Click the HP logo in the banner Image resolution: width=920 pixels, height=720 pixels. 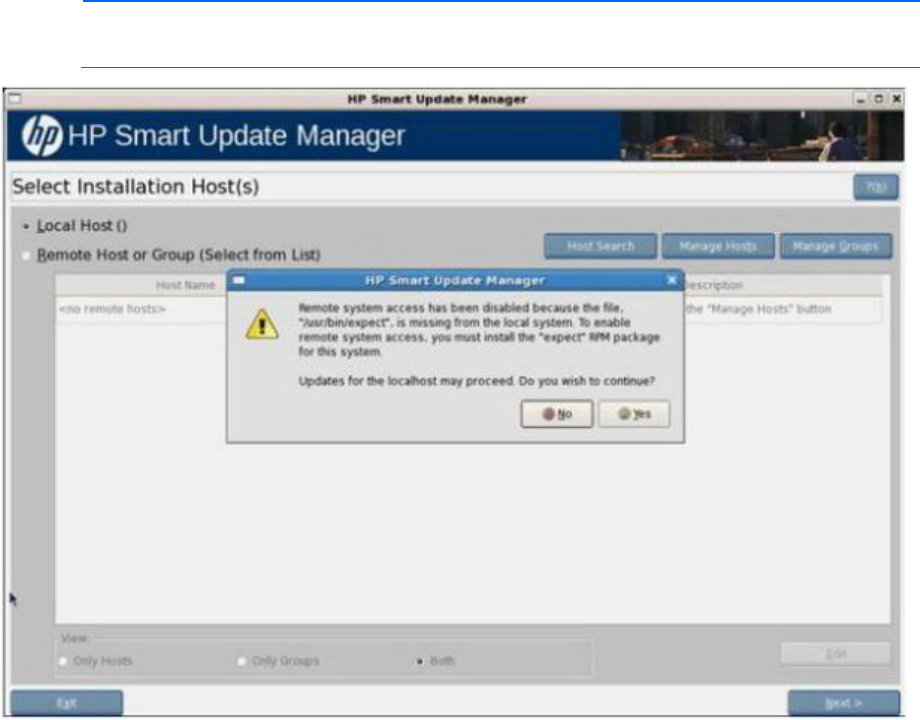pyautogui.click(x=42, y=136)
